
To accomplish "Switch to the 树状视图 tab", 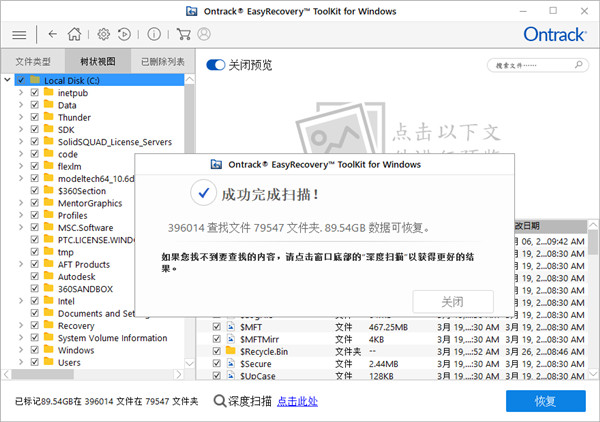I will 98,61.
